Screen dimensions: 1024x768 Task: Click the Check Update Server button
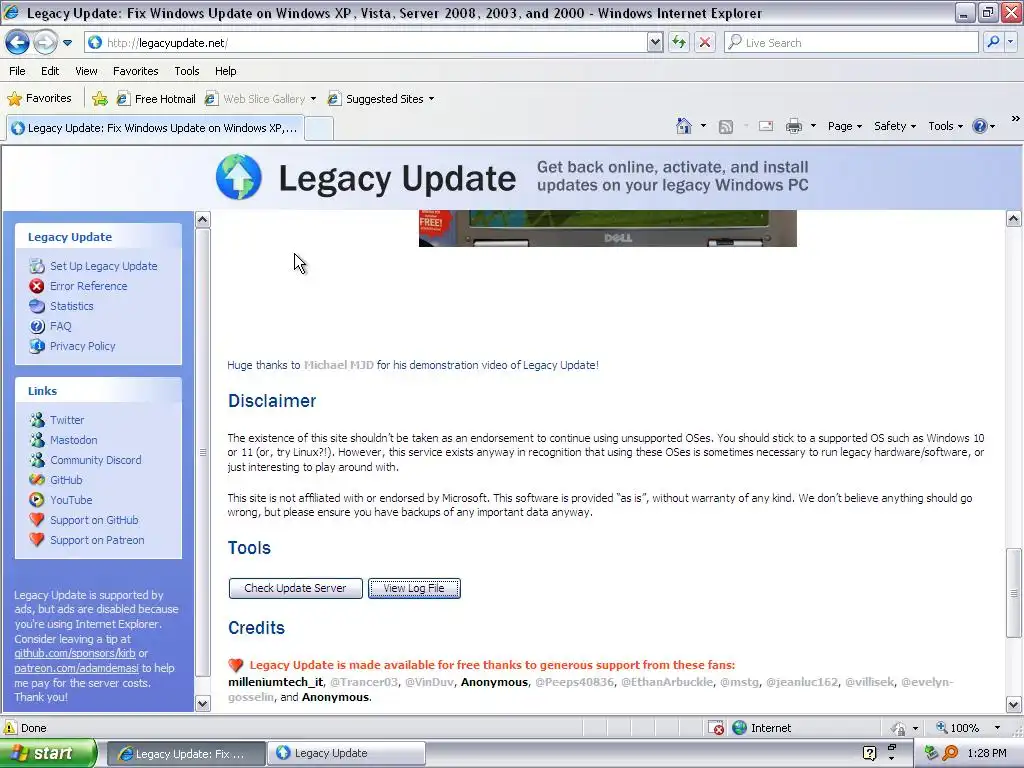295,588
